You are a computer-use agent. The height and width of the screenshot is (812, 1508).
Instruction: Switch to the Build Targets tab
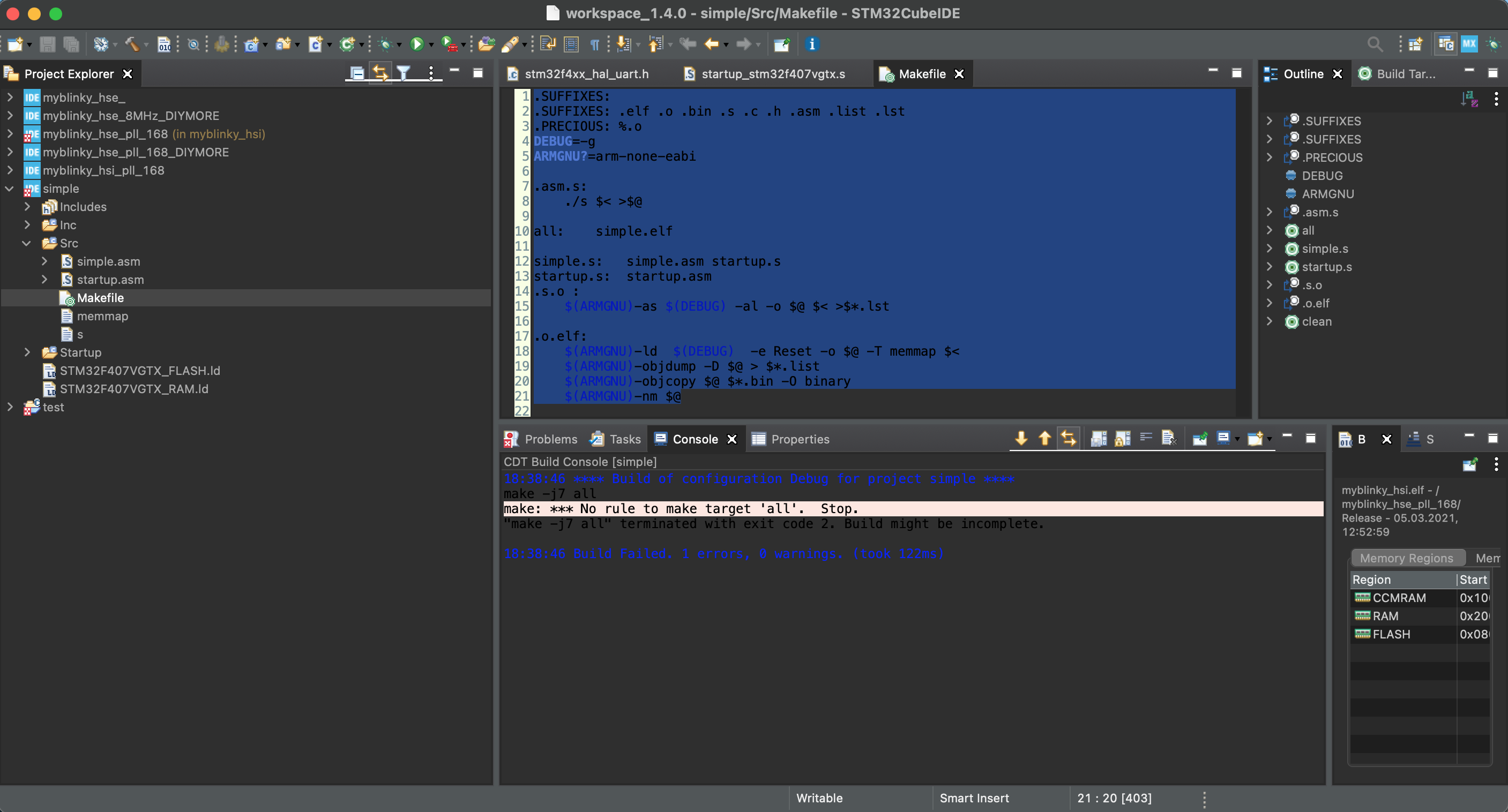1399,74
